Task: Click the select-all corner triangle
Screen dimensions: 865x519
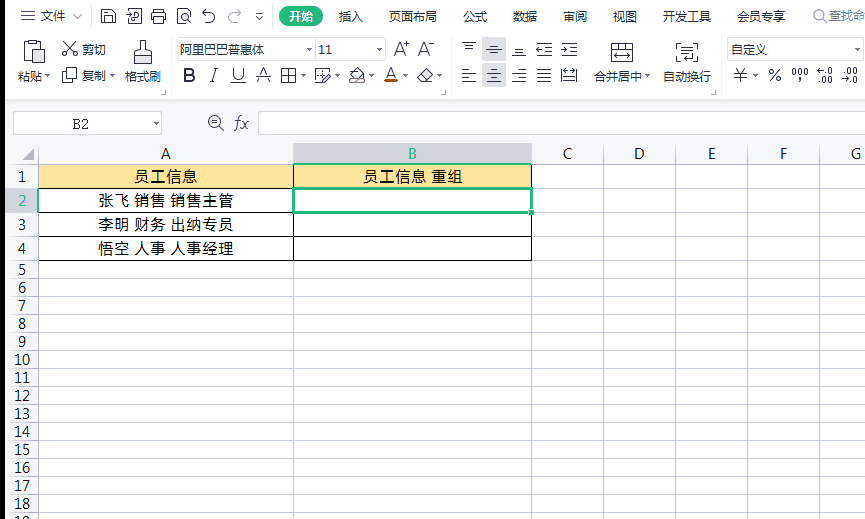Action: (x=27, y=154)
